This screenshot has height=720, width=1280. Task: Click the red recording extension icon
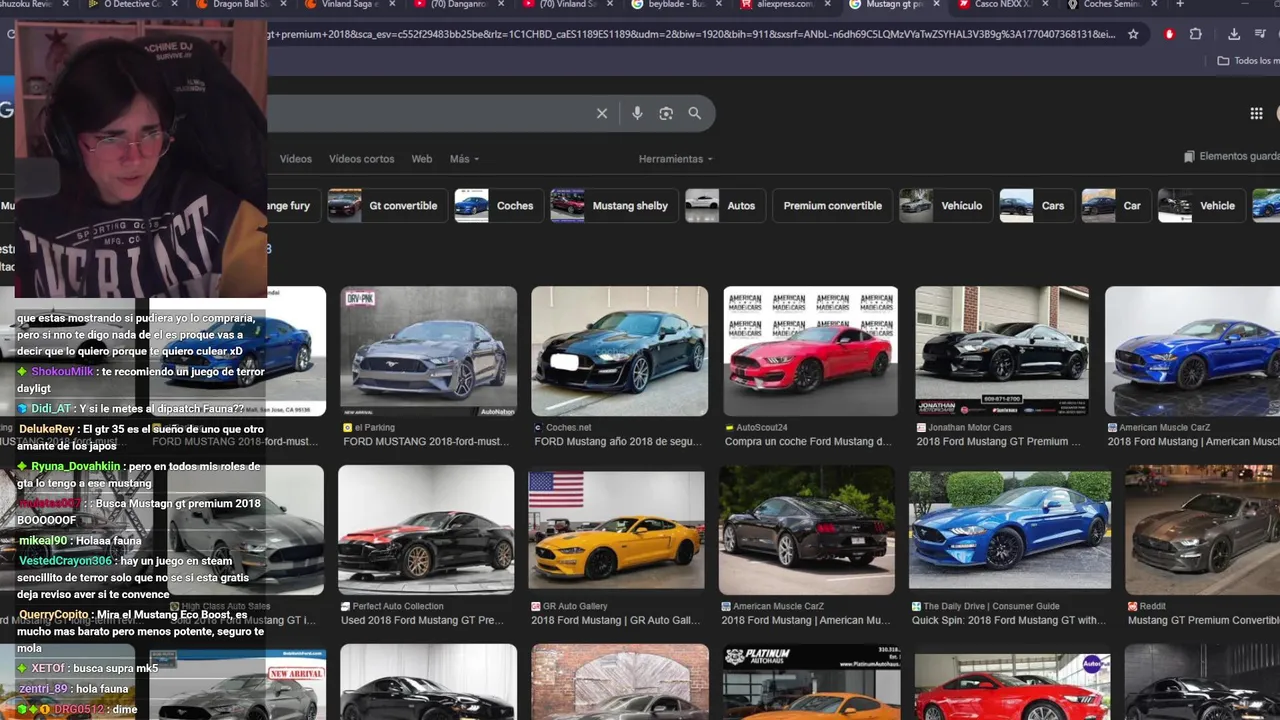(x=1169, y=34)
